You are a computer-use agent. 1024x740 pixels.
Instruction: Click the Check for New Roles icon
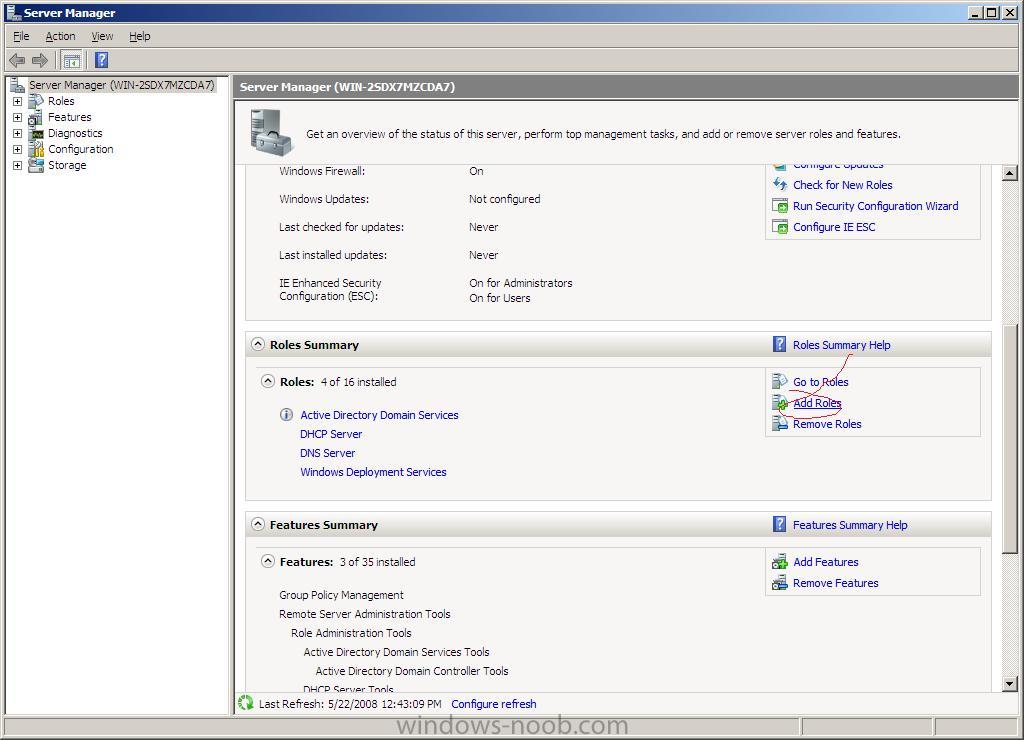pyautogui.click(x=780, y=185)
